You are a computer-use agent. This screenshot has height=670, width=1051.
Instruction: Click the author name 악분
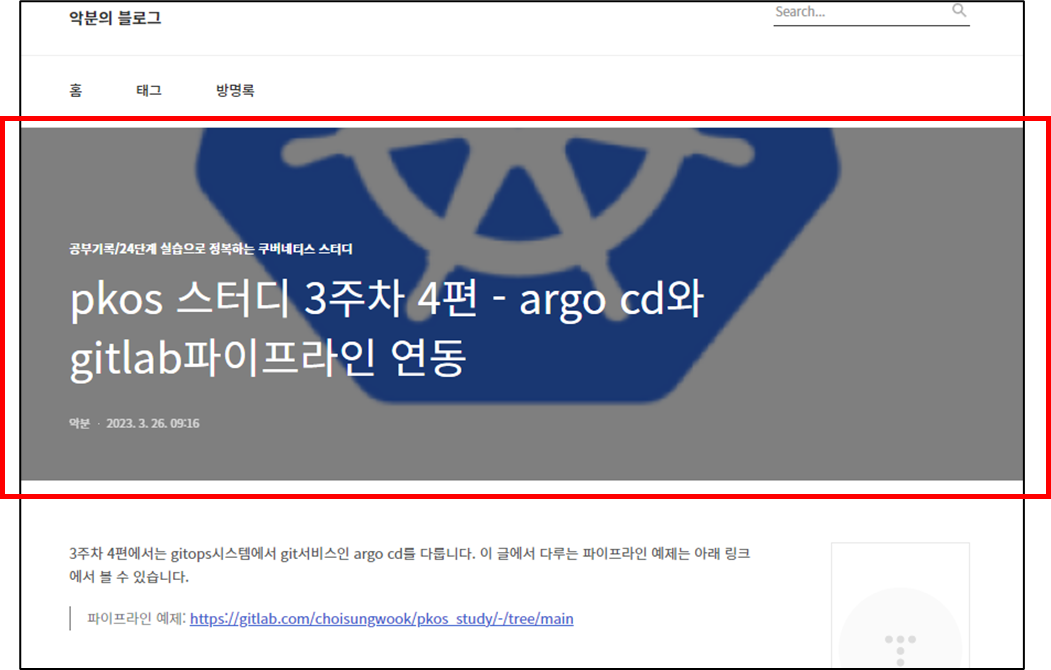79,423
